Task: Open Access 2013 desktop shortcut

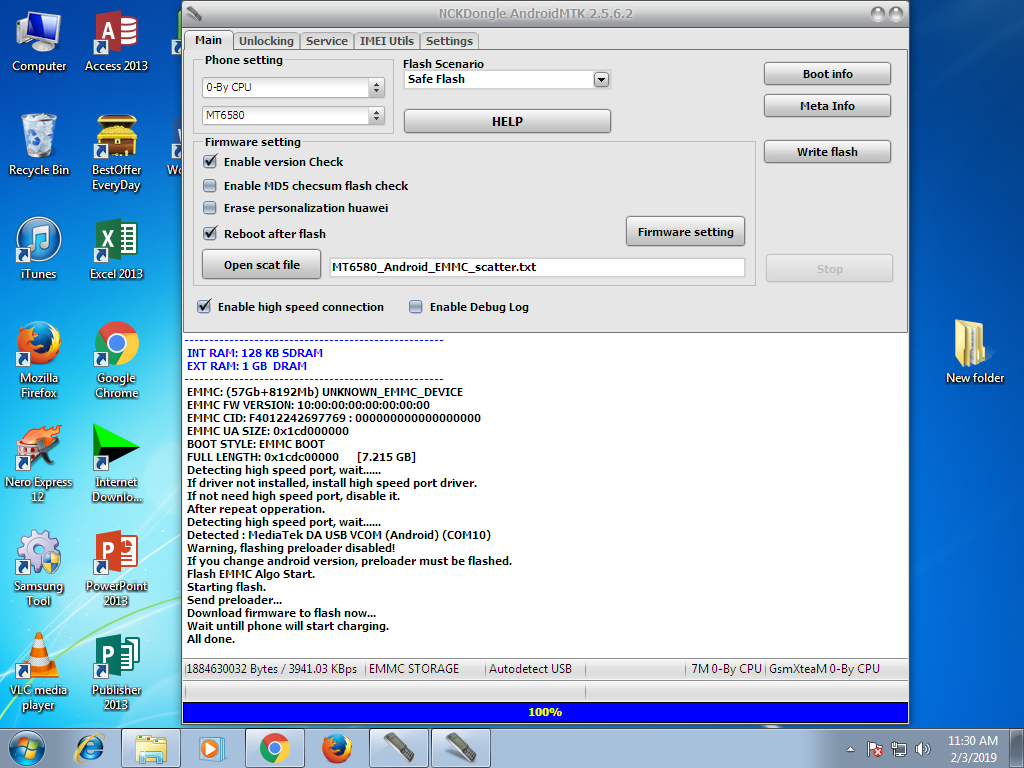Action: pos(116,42)
